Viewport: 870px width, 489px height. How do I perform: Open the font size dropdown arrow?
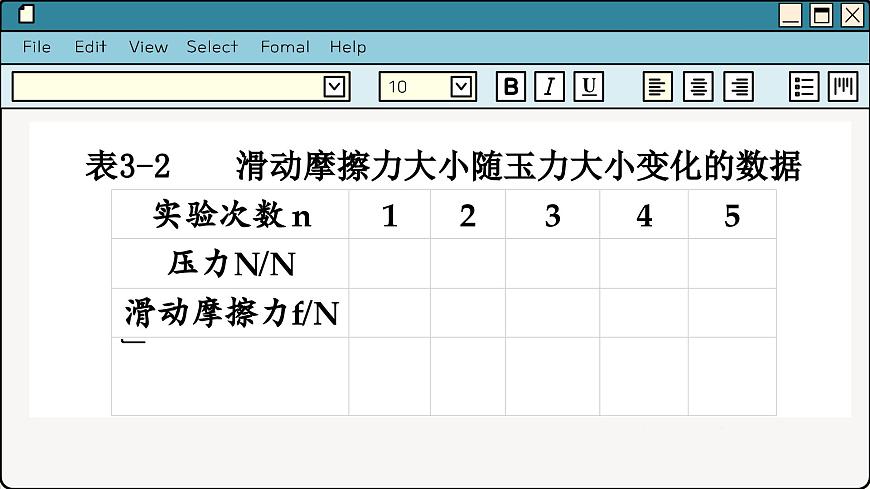click(461, 87)
